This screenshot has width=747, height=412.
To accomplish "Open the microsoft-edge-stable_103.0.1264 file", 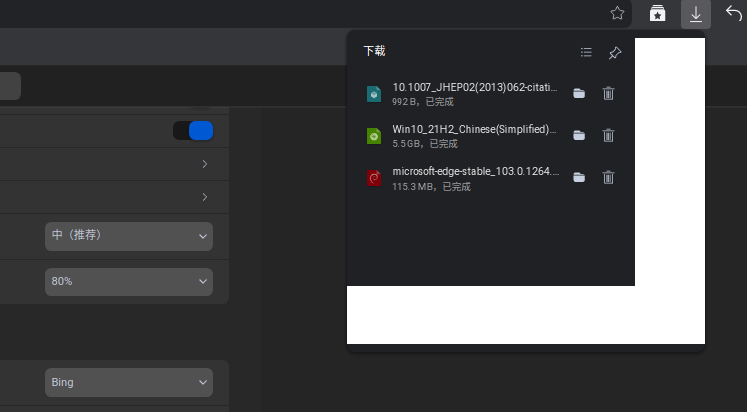I will coord(475,171).
